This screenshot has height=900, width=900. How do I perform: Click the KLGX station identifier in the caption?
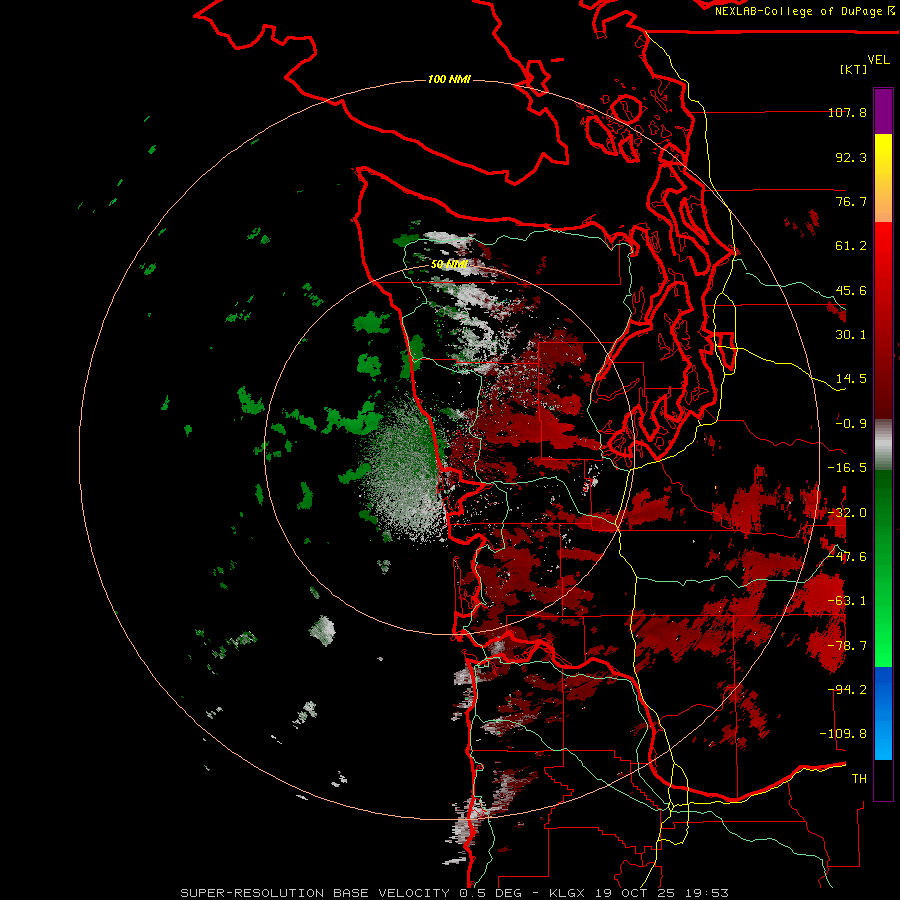coord(568,893)
